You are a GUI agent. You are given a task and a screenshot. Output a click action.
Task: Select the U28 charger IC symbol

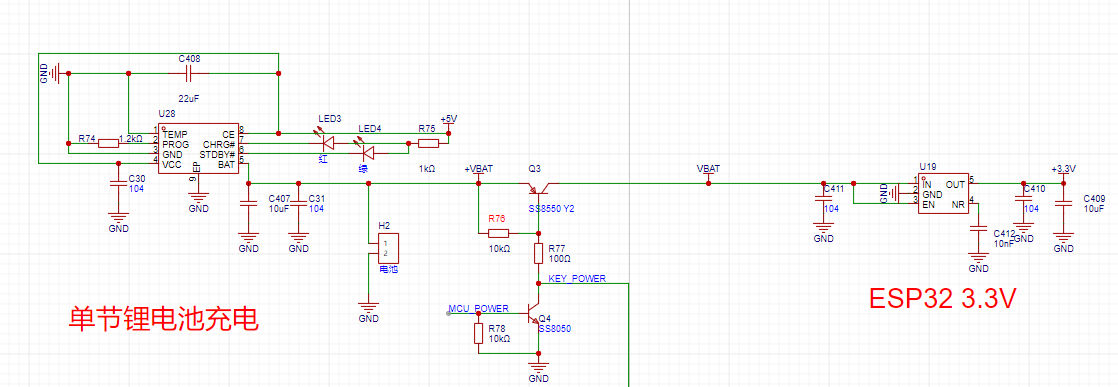click(198, 148)
